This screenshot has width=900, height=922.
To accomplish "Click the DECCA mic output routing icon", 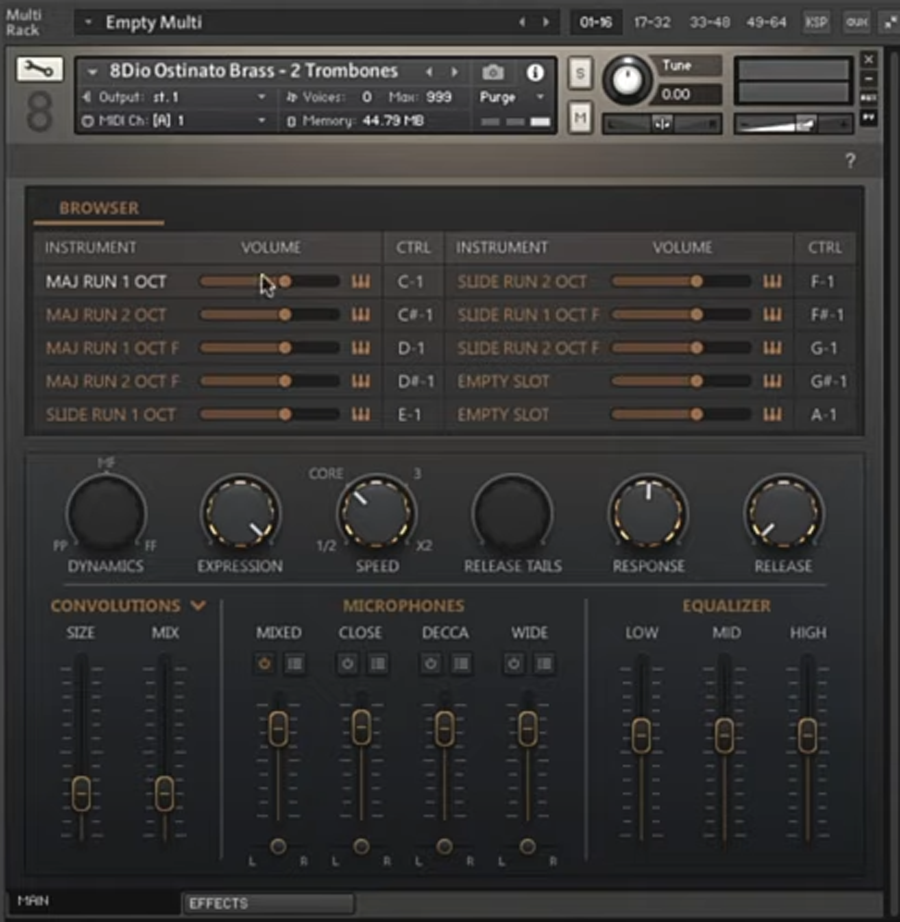I will [461, 664].
